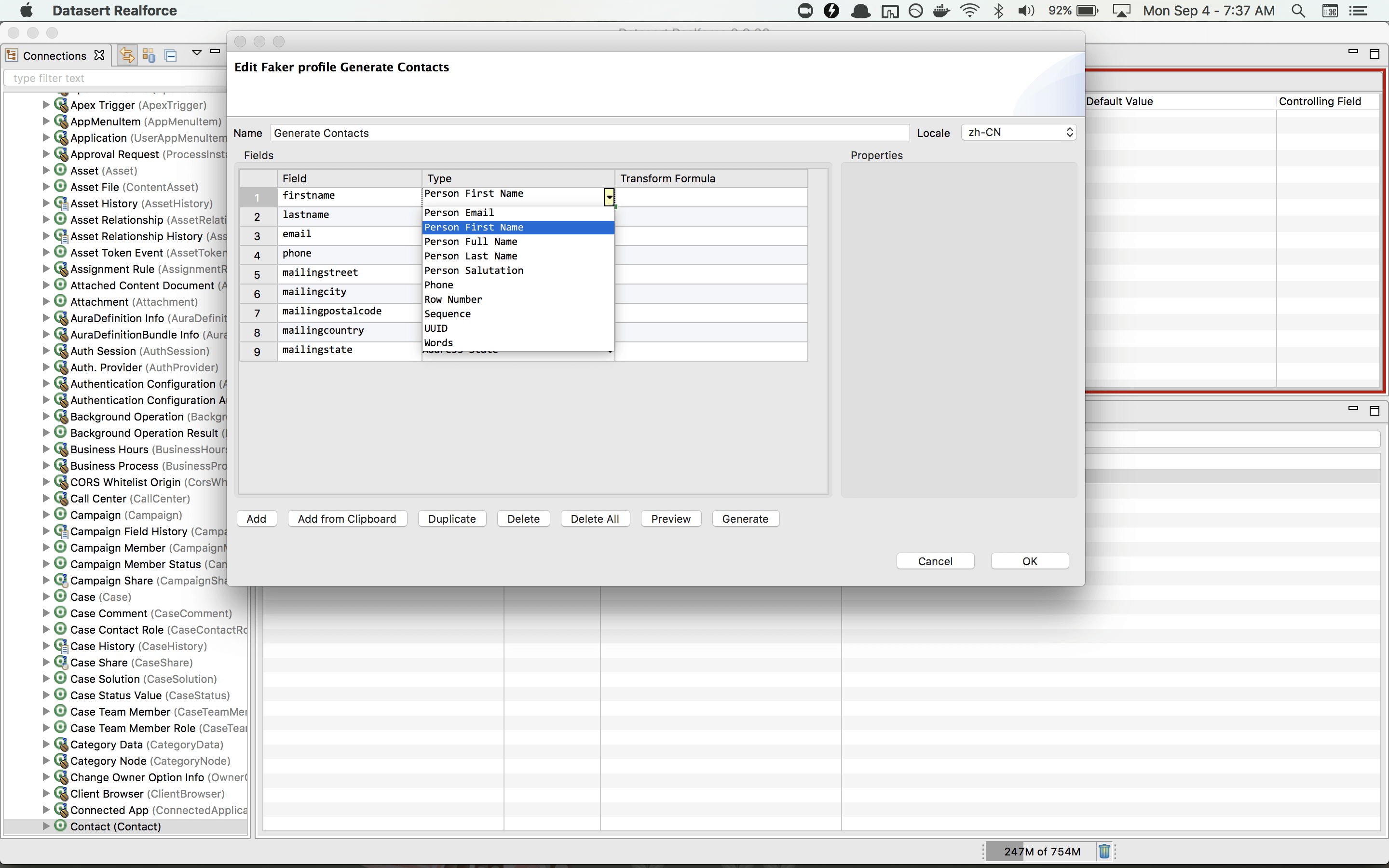Click the Connections tab tree icon
The image size is (1389, 868).
(x=12, y=55)
